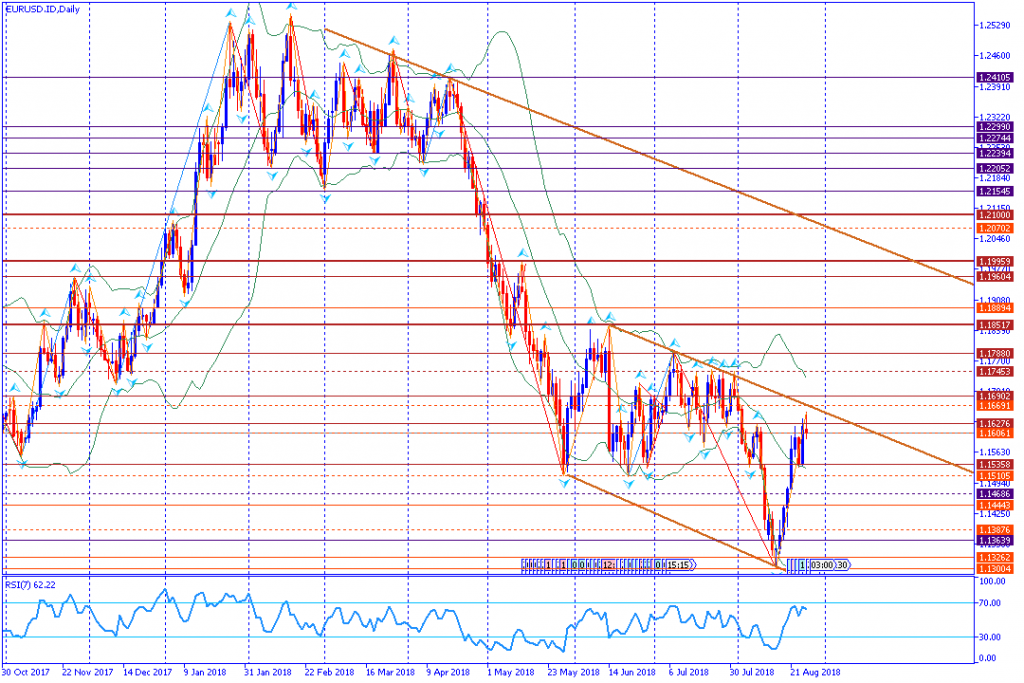Click the RSI 30.00 oversold level value

(990, 637)
